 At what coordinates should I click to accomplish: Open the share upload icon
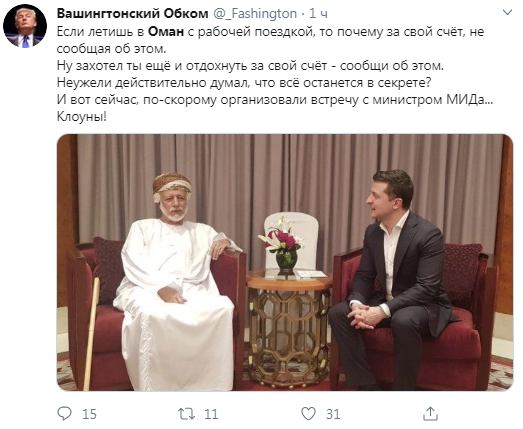[430, 414]
